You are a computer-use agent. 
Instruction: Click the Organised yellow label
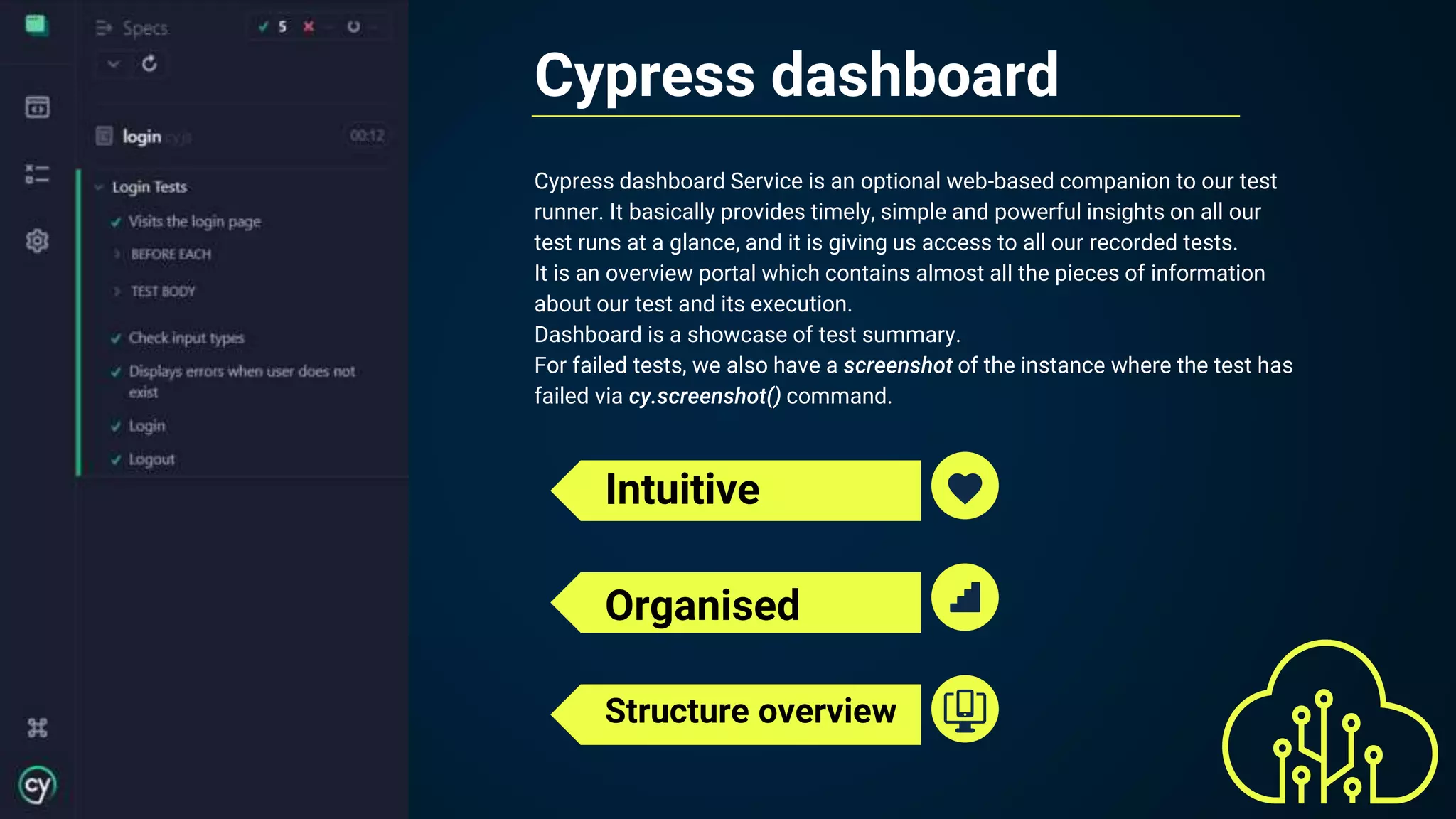click(x=736, y=603)
